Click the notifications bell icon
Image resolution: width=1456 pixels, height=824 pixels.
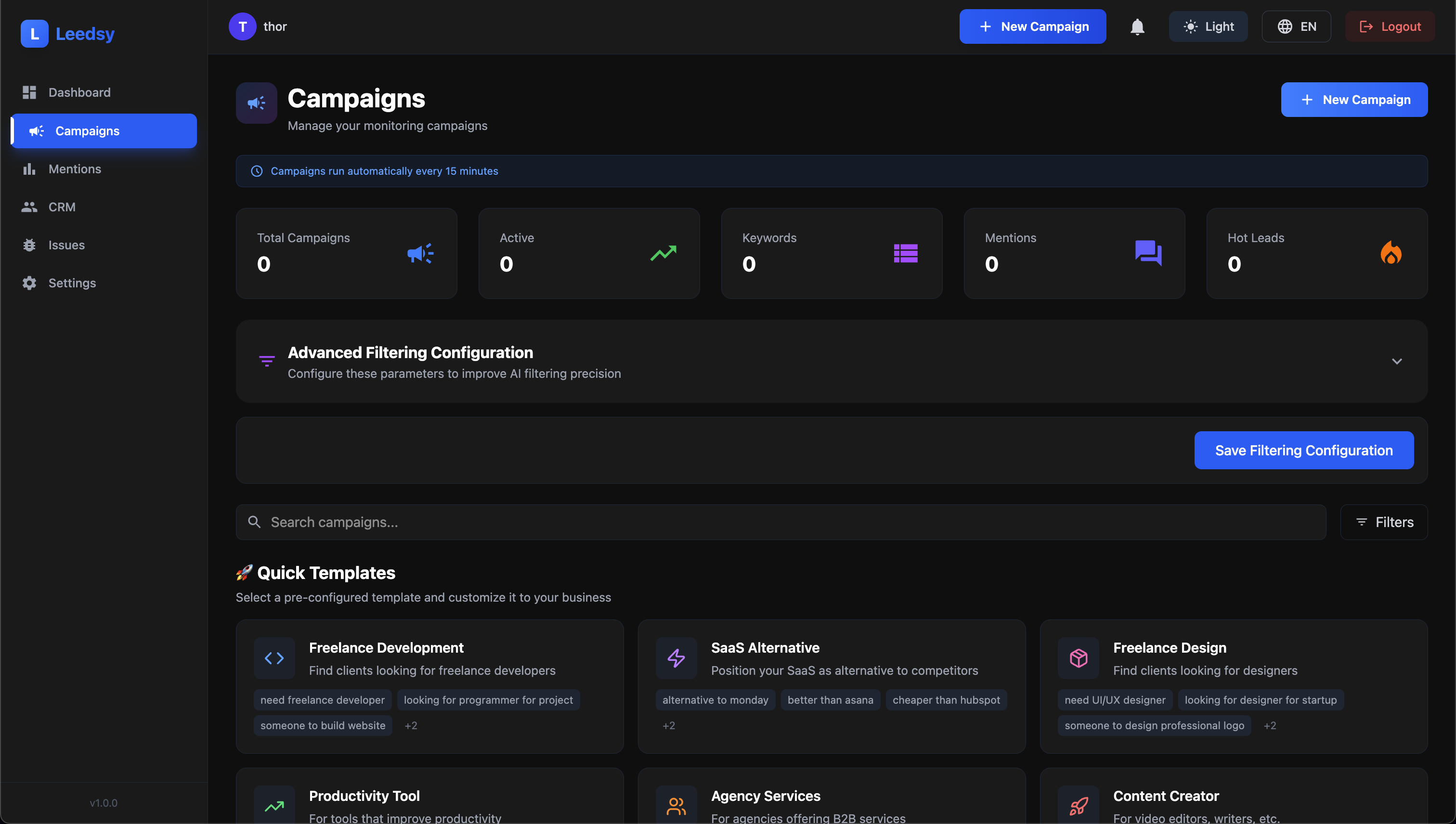pos(1138,26)
